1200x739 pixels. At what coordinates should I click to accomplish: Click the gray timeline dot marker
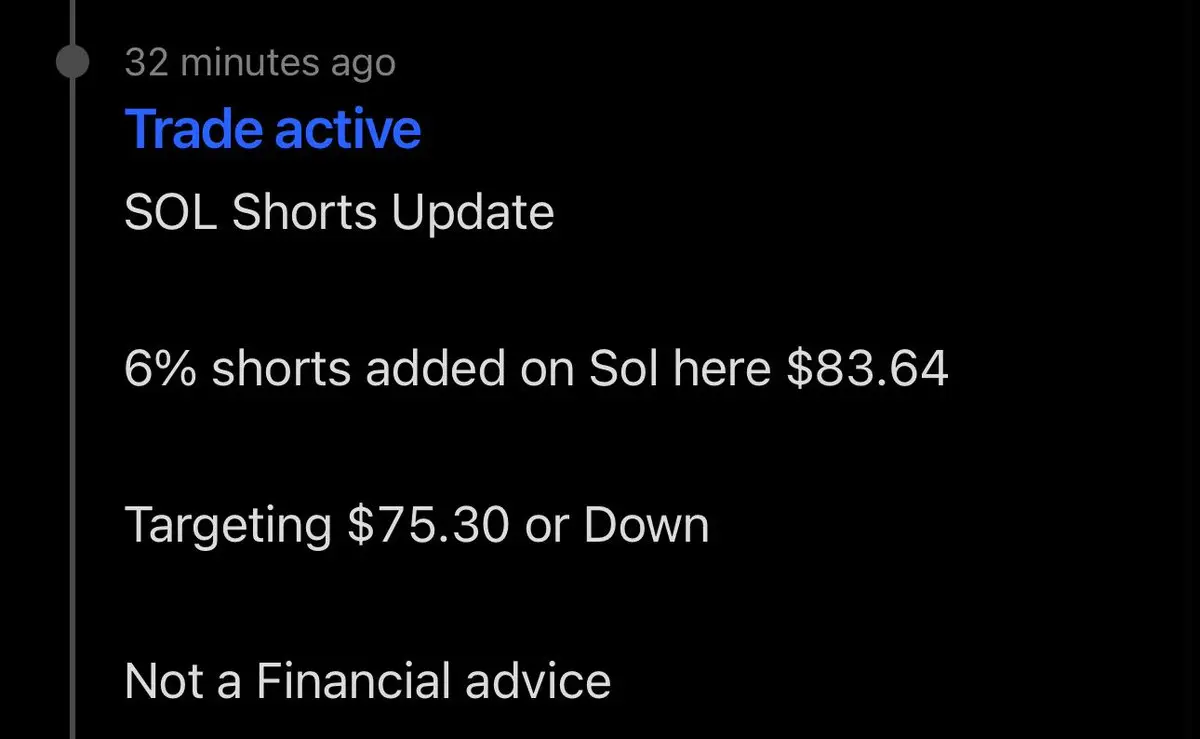click(73, 62)
